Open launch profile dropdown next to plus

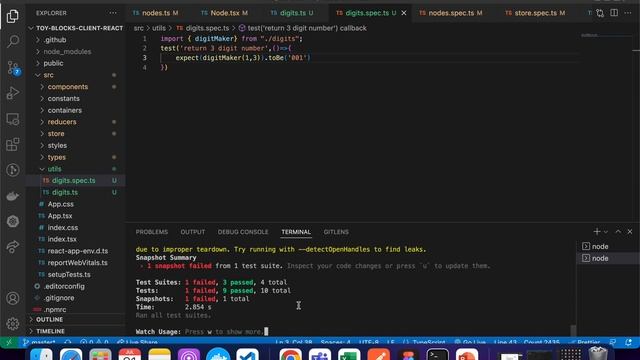pos(606,232)
